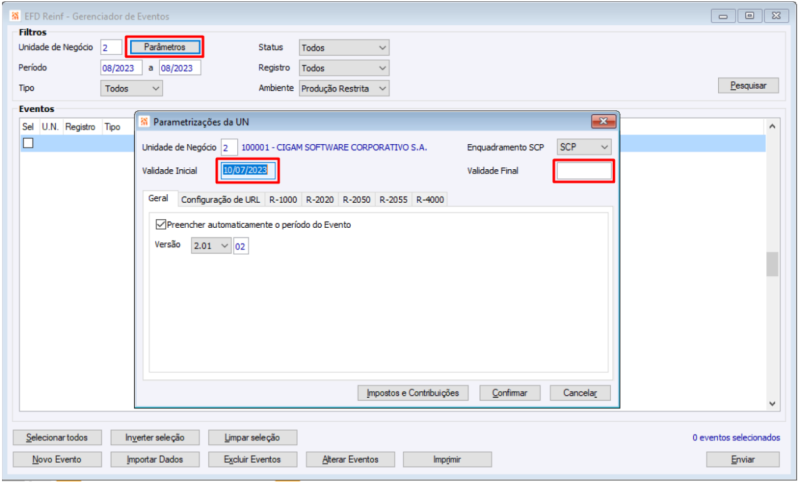Click Excluir Eventos button
Image resolution: width=800 pixels, height=484 pixels.
[253, 460]
